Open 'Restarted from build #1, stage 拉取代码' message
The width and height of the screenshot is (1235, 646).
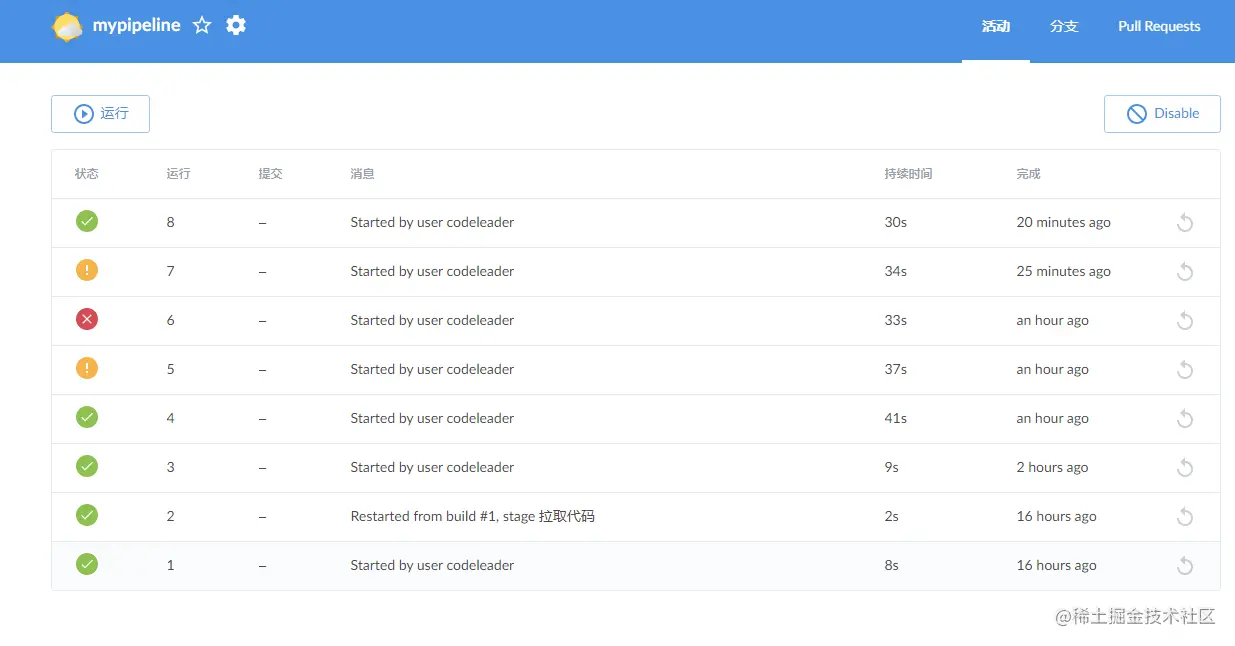473,516
